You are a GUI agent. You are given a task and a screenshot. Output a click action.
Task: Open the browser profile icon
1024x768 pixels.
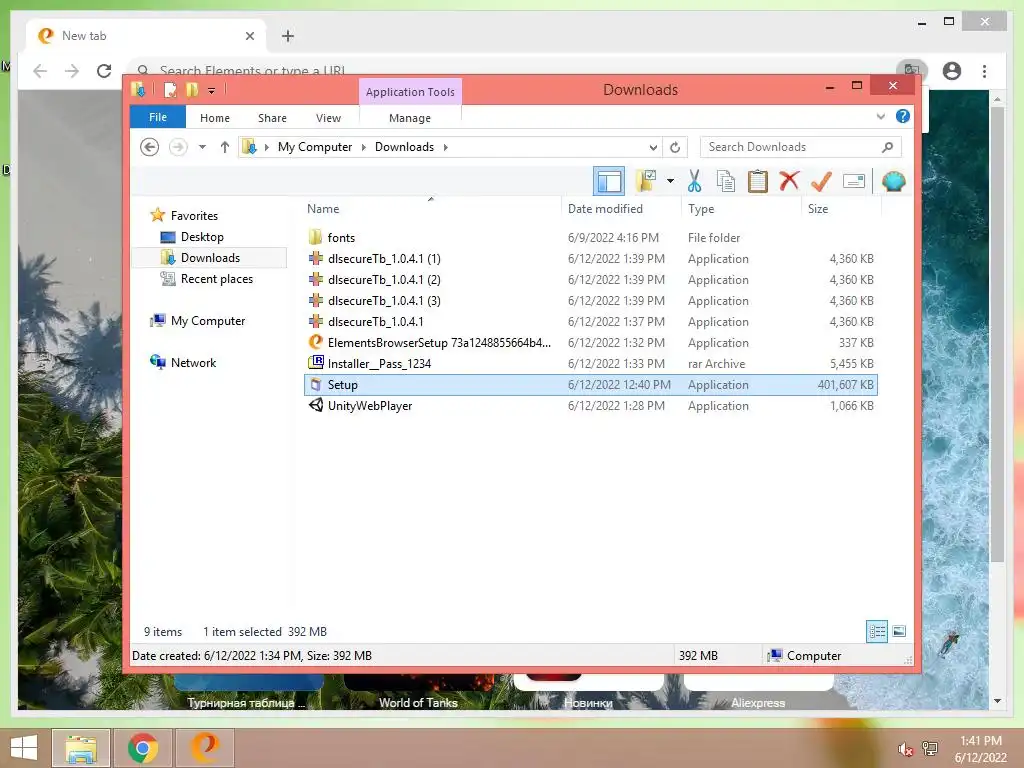952,71
